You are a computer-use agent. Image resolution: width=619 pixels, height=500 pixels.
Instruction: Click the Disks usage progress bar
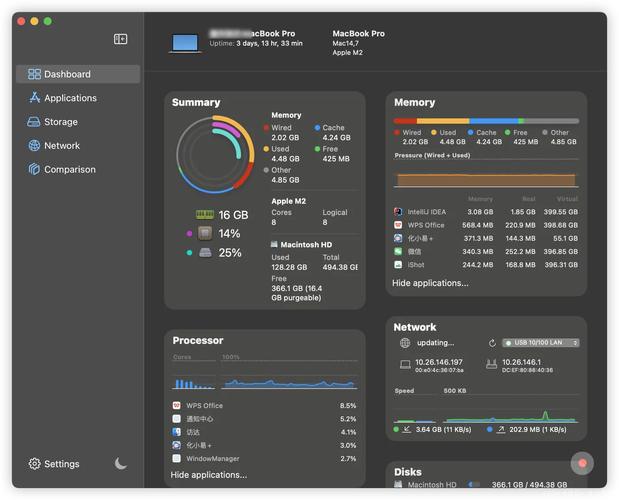[474, 484]
